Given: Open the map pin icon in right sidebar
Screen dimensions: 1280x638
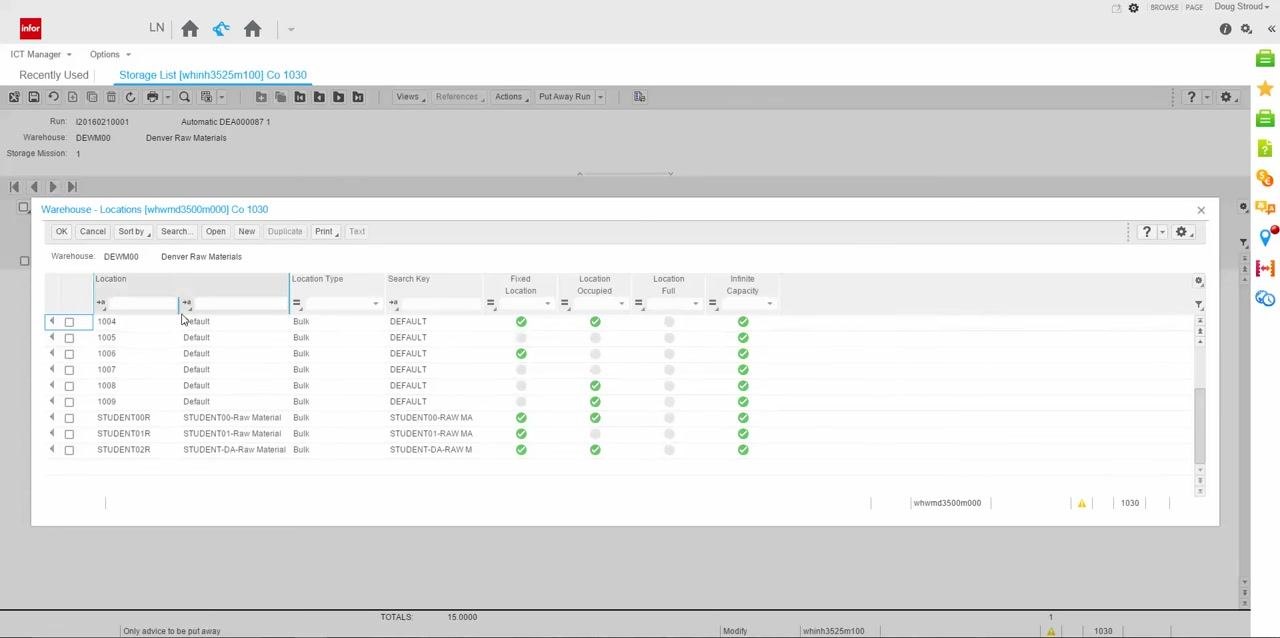Looking at the screenshot, I should (x=1265, y=237).
